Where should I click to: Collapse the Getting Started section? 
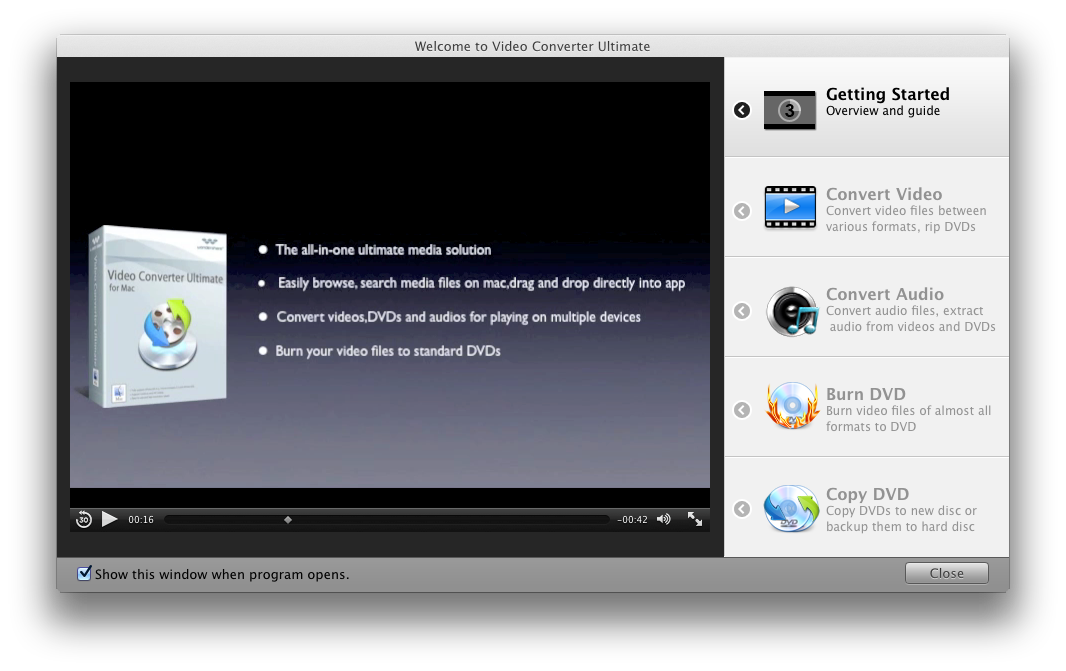pos(741,110)
